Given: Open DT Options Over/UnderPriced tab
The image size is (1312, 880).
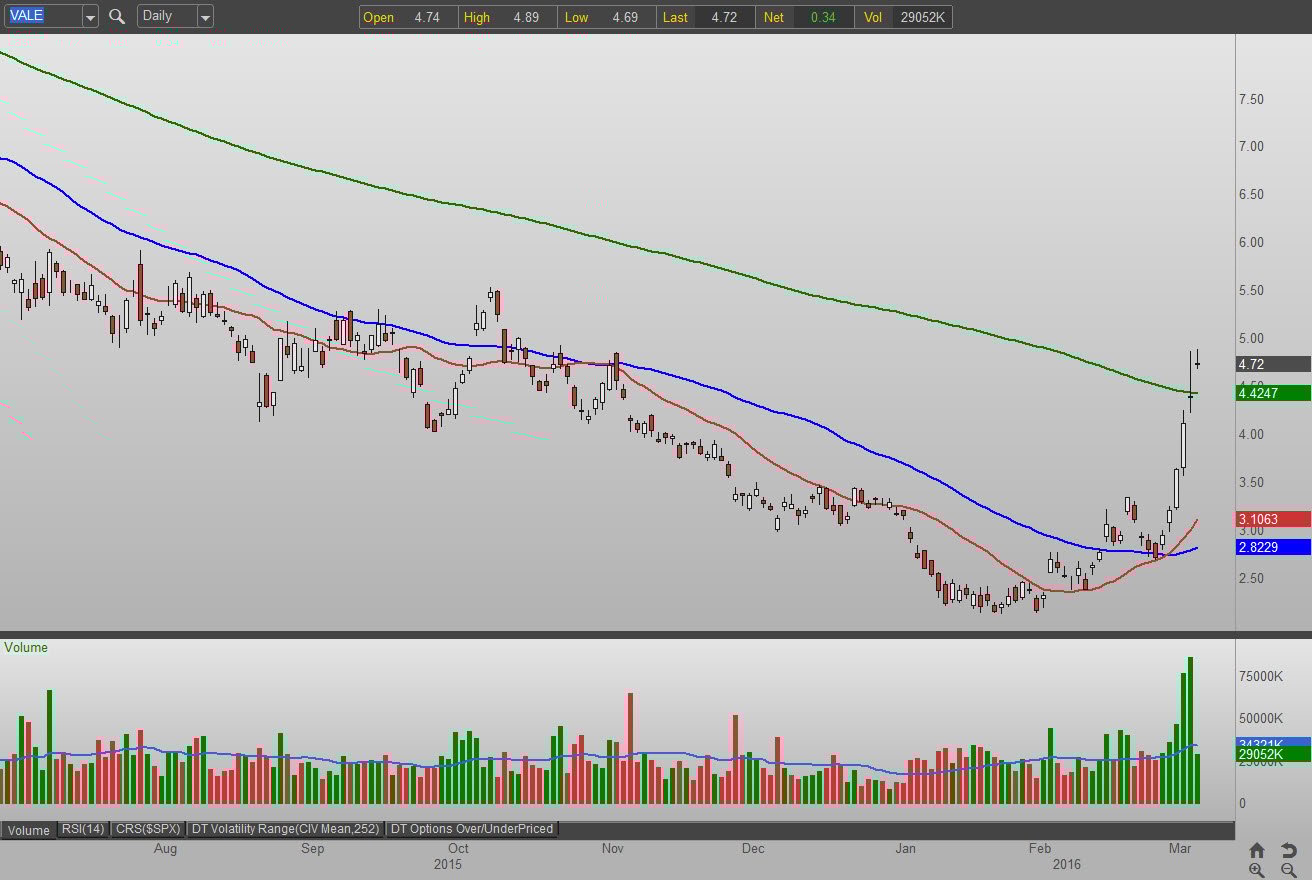Looking at the screenshot, I should click(x=471, y=829).
